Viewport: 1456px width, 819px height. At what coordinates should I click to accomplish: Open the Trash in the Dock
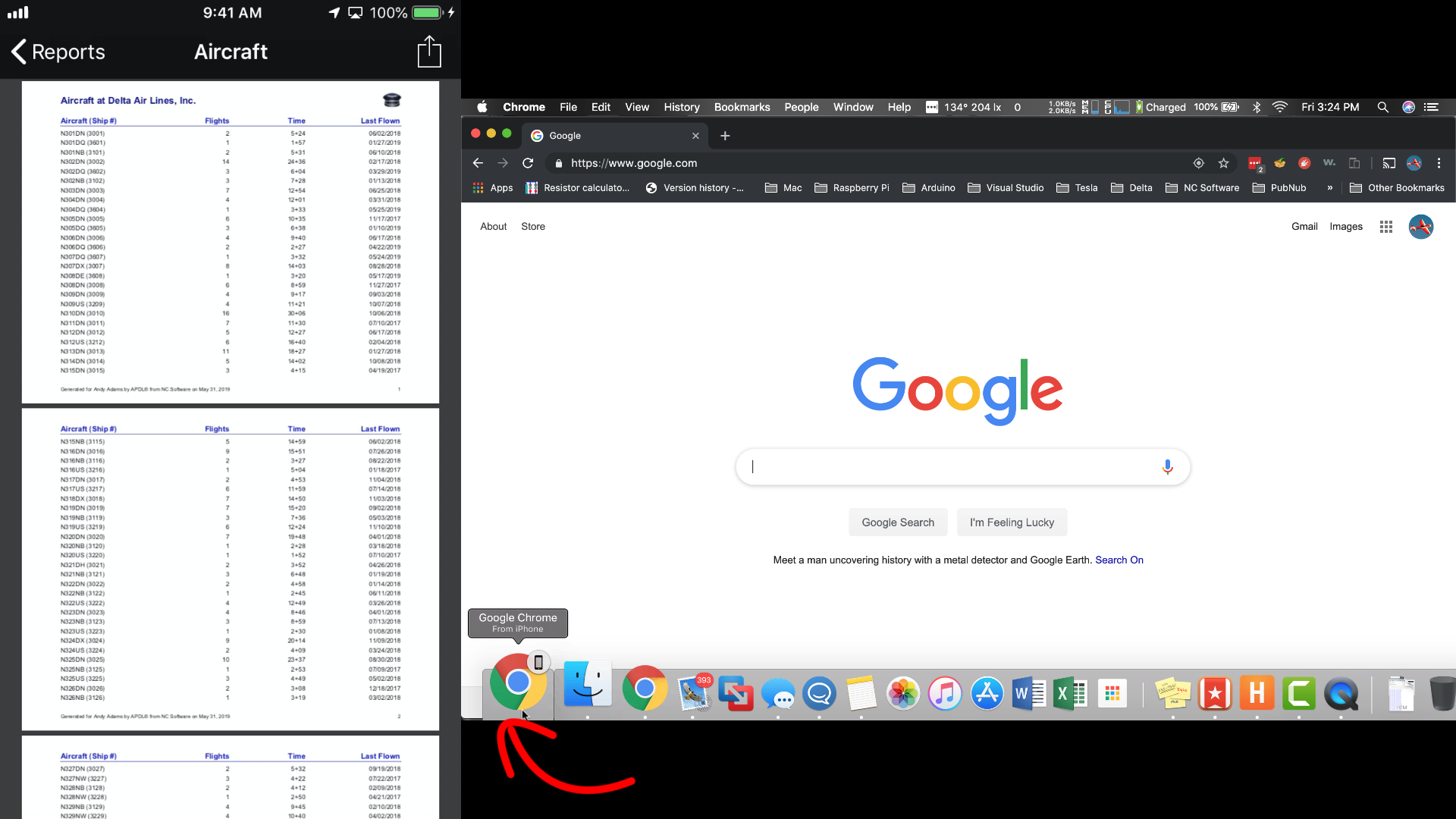point(1441,693)
